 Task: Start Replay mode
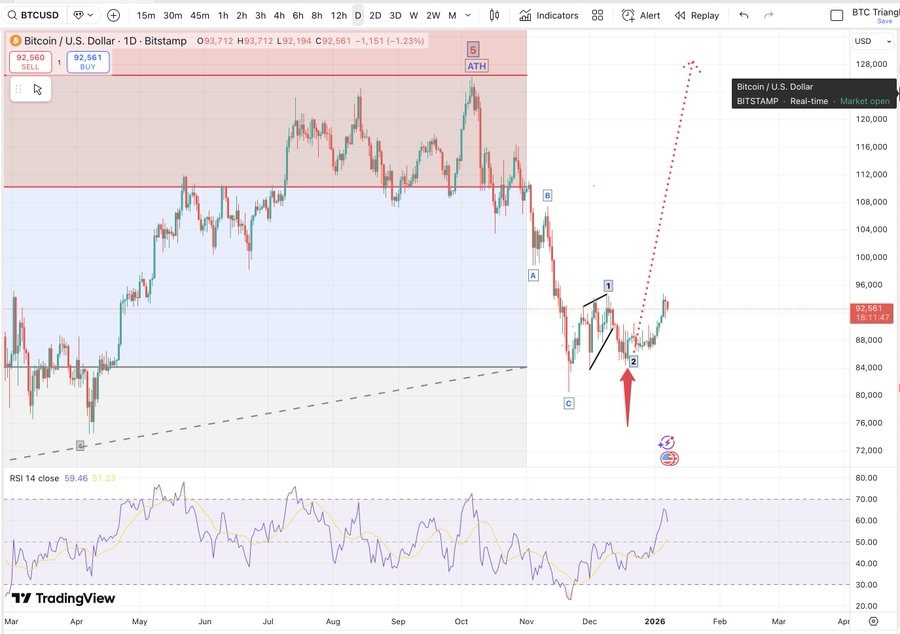pos(697,15)
